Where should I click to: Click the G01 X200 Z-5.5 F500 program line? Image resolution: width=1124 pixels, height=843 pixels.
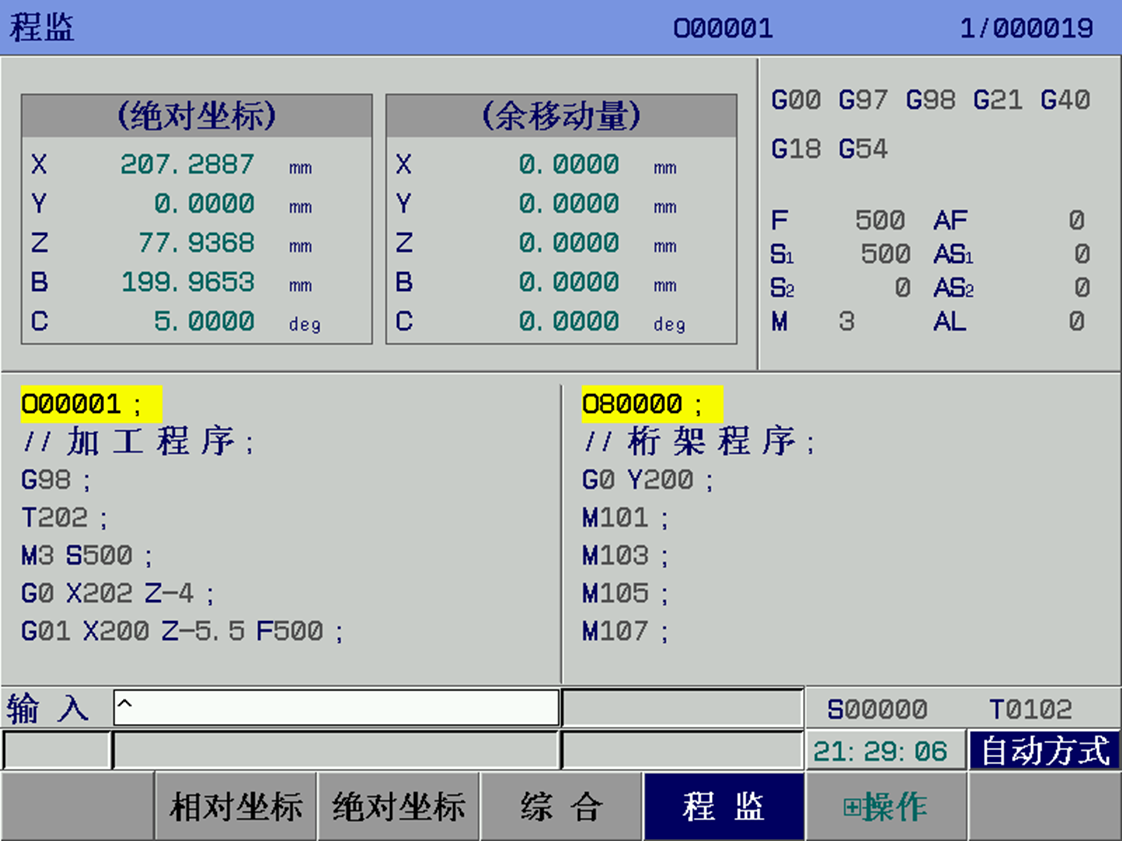(182, 632)
